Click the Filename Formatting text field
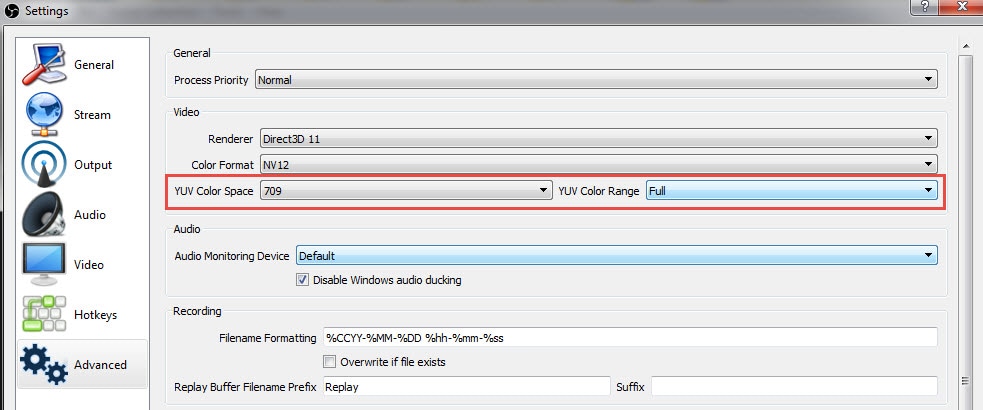Screen dimensions: 983x410 630,338
